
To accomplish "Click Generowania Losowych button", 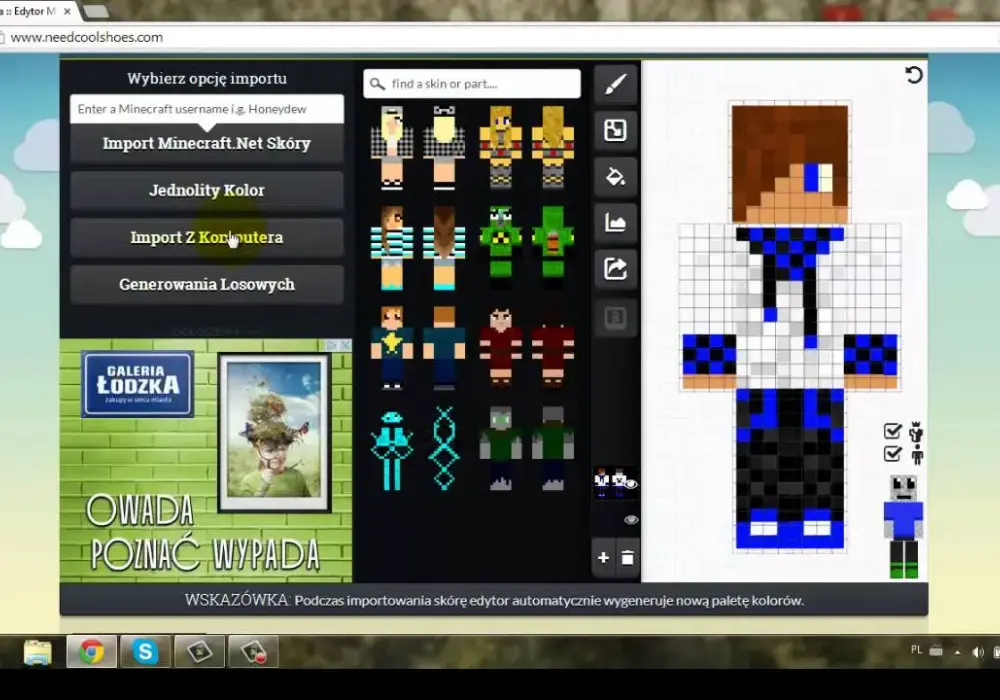I will pos(207,284).
